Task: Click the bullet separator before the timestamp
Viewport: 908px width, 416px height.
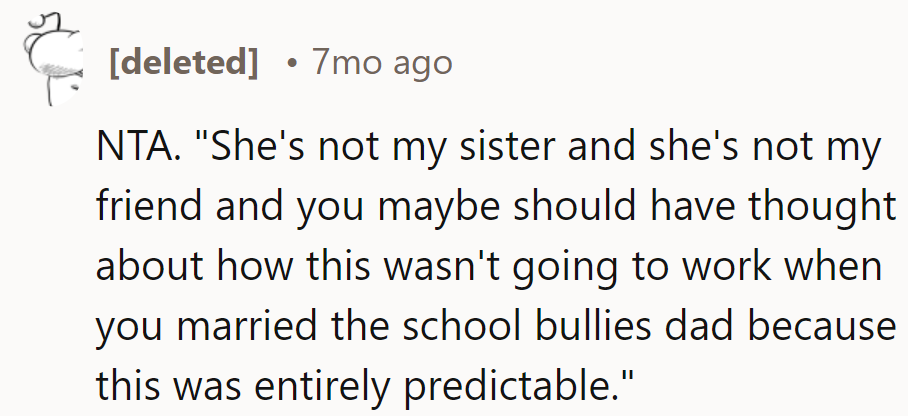Action: pos(290,64)
